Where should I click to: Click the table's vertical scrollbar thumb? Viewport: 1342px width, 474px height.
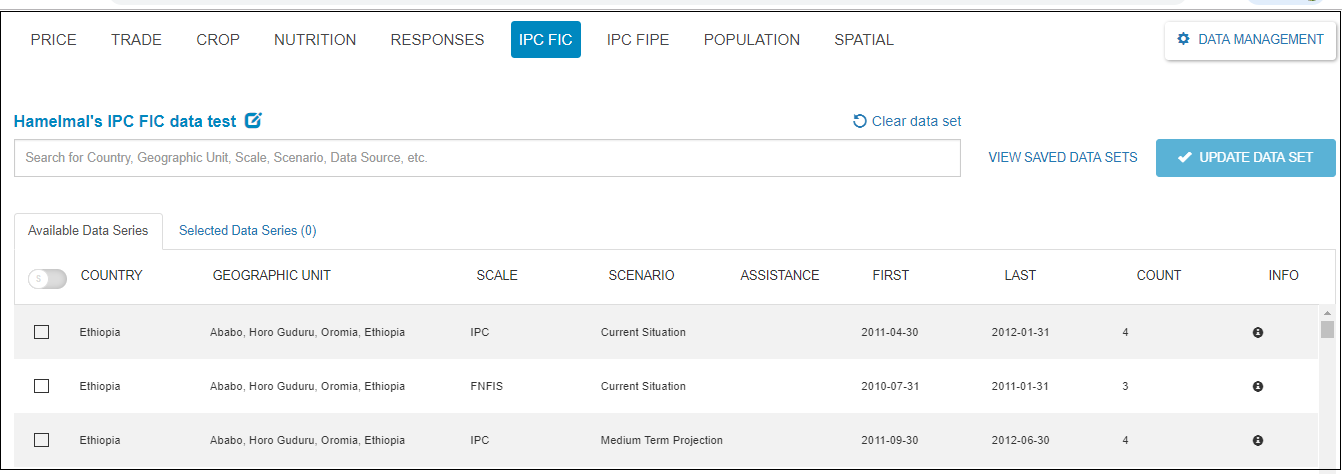point(1327,330)
